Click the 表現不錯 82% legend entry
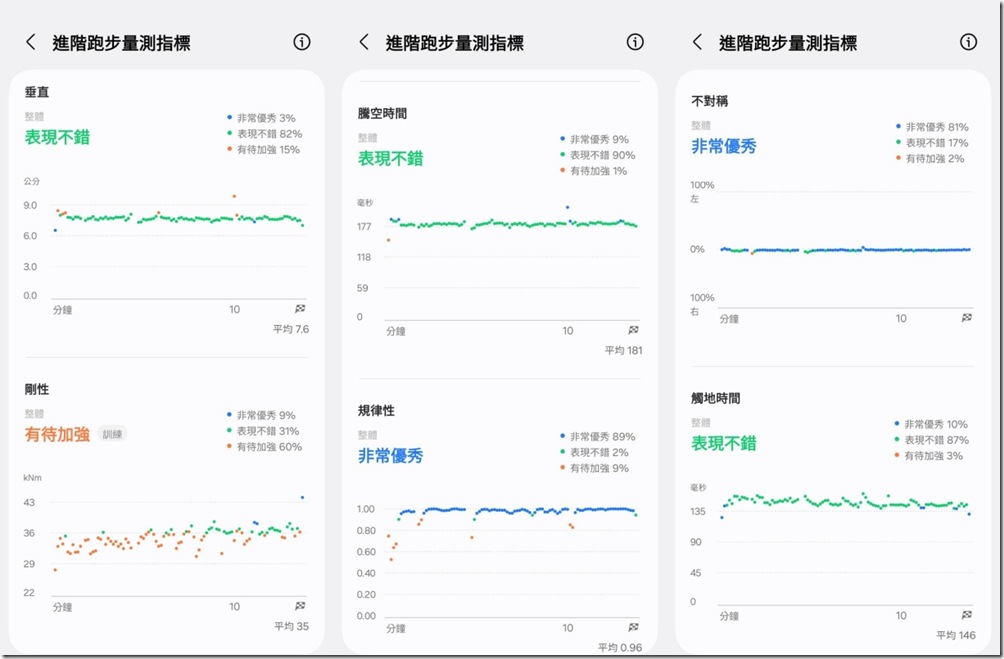The width and height of the screenshot is (1004, 659). [264, 134]
